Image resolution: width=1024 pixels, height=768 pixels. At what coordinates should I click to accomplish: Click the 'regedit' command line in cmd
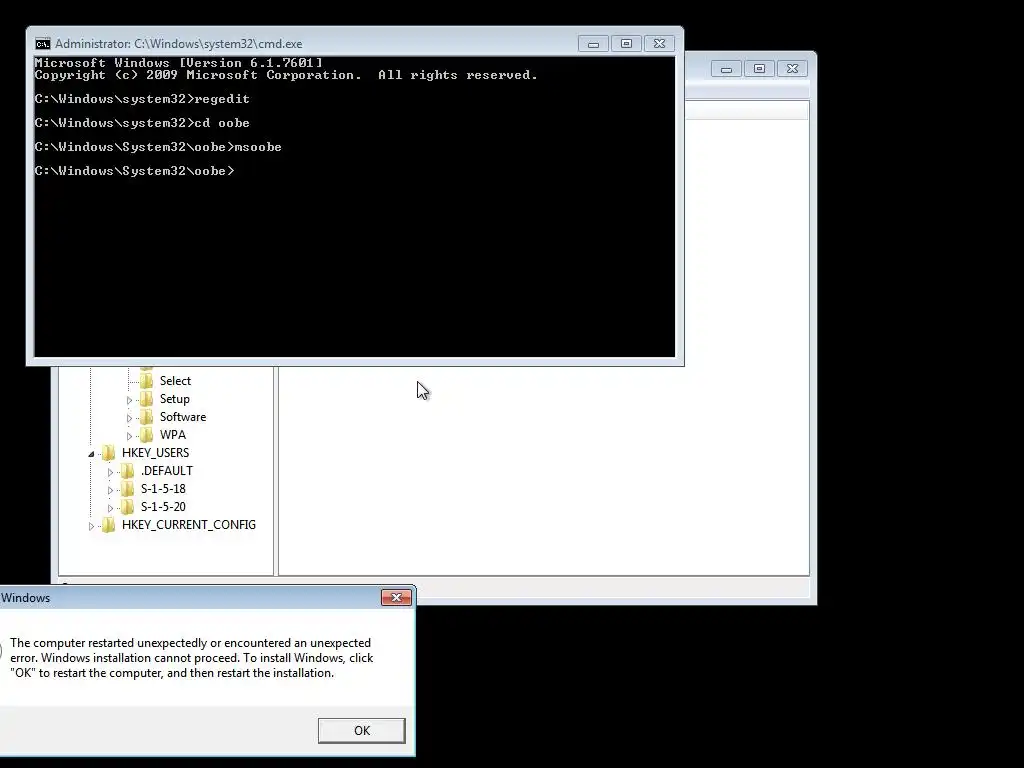coord(142,99)
